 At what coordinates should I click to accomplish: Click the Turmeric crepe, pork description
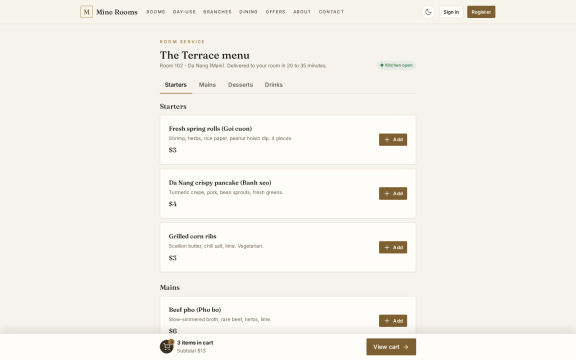coord(226,192)
